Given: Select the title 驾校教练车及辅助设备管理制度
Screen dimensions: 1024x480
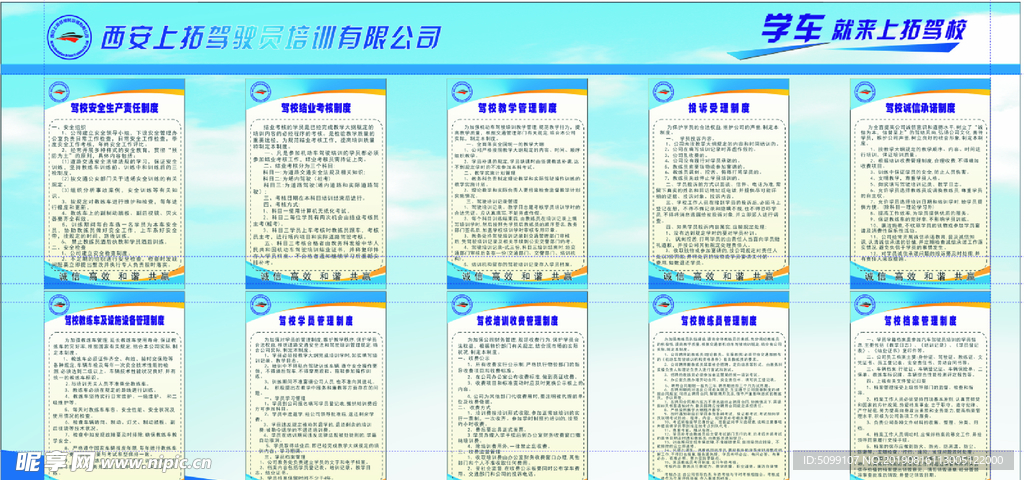Looking at the screenshot, I should pos(114,321).
